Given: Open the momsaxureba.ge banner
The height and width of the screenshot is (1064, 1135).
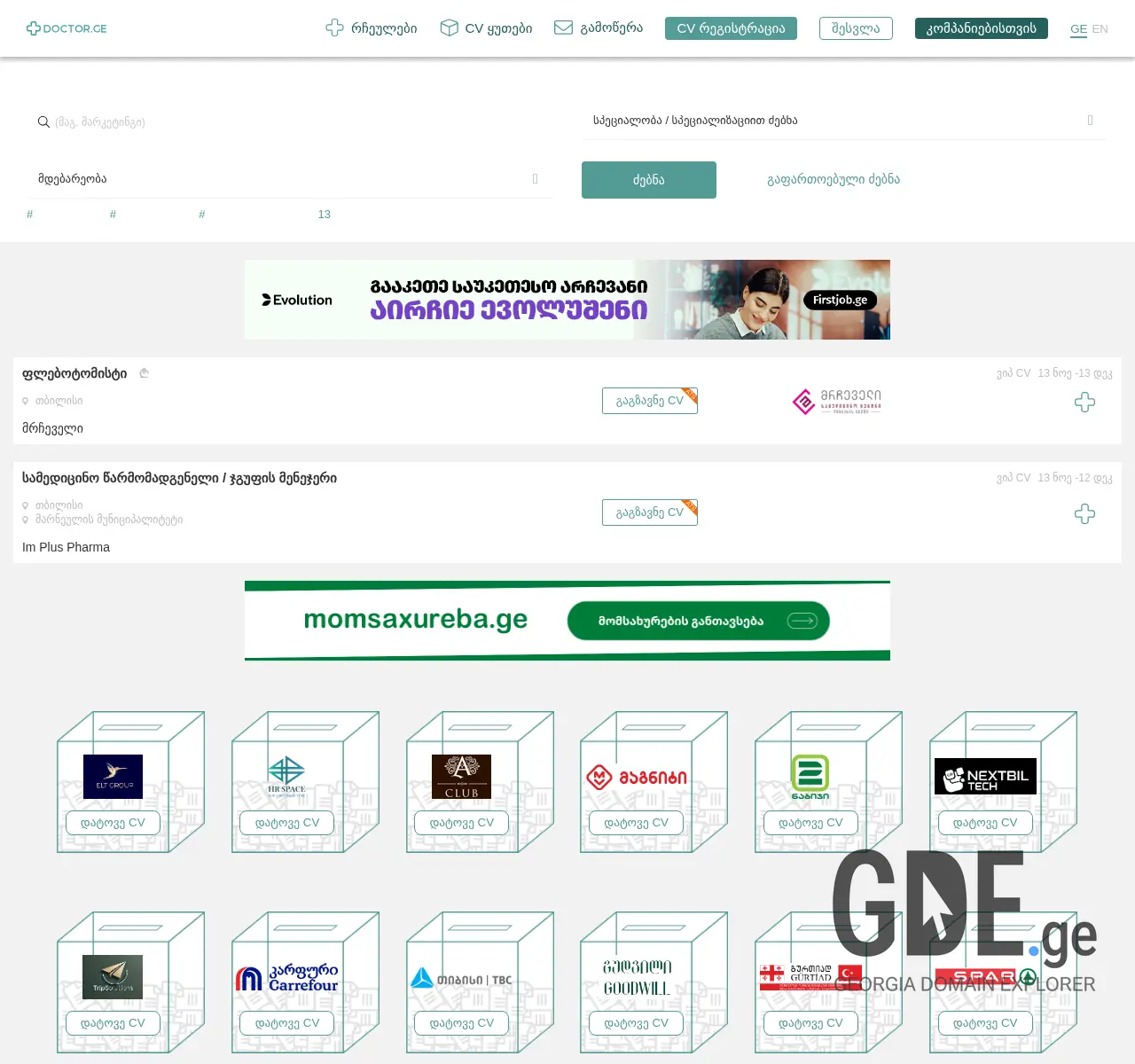Looking at the screenshot, I should click(567, 621).
